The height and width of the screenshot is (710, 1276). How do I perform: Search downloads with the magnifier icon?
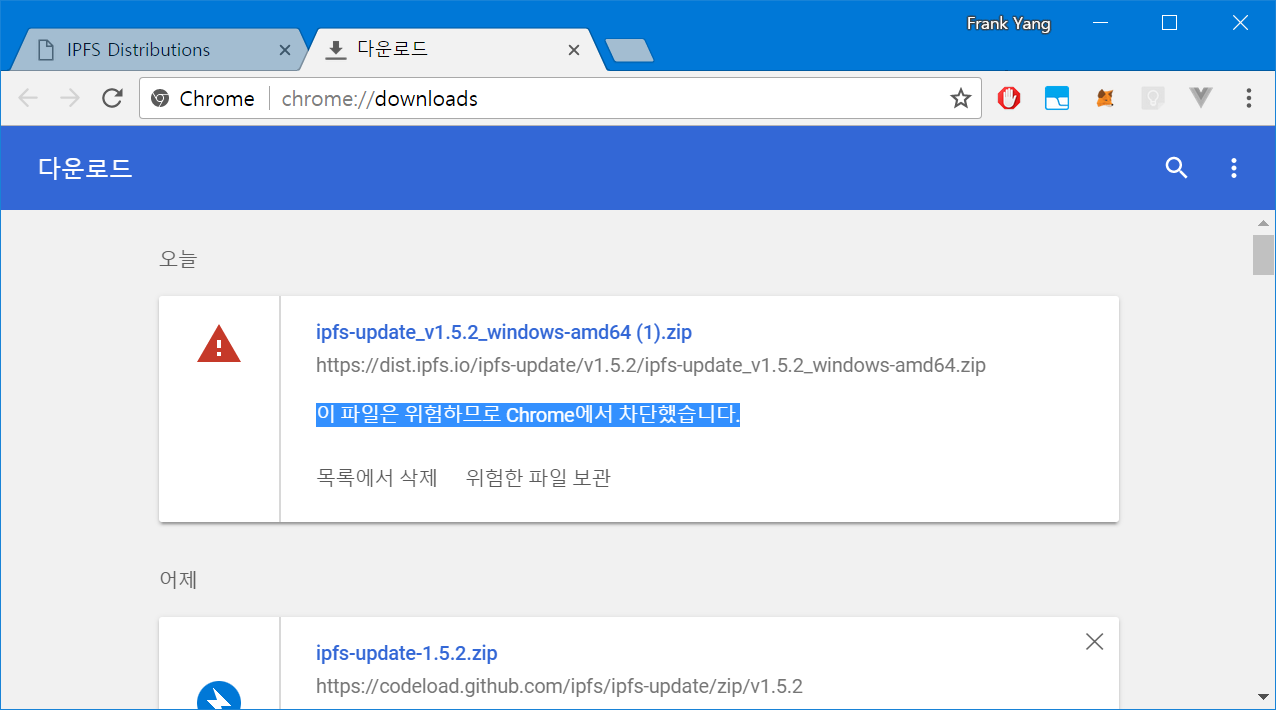[x=1177, y=168]
